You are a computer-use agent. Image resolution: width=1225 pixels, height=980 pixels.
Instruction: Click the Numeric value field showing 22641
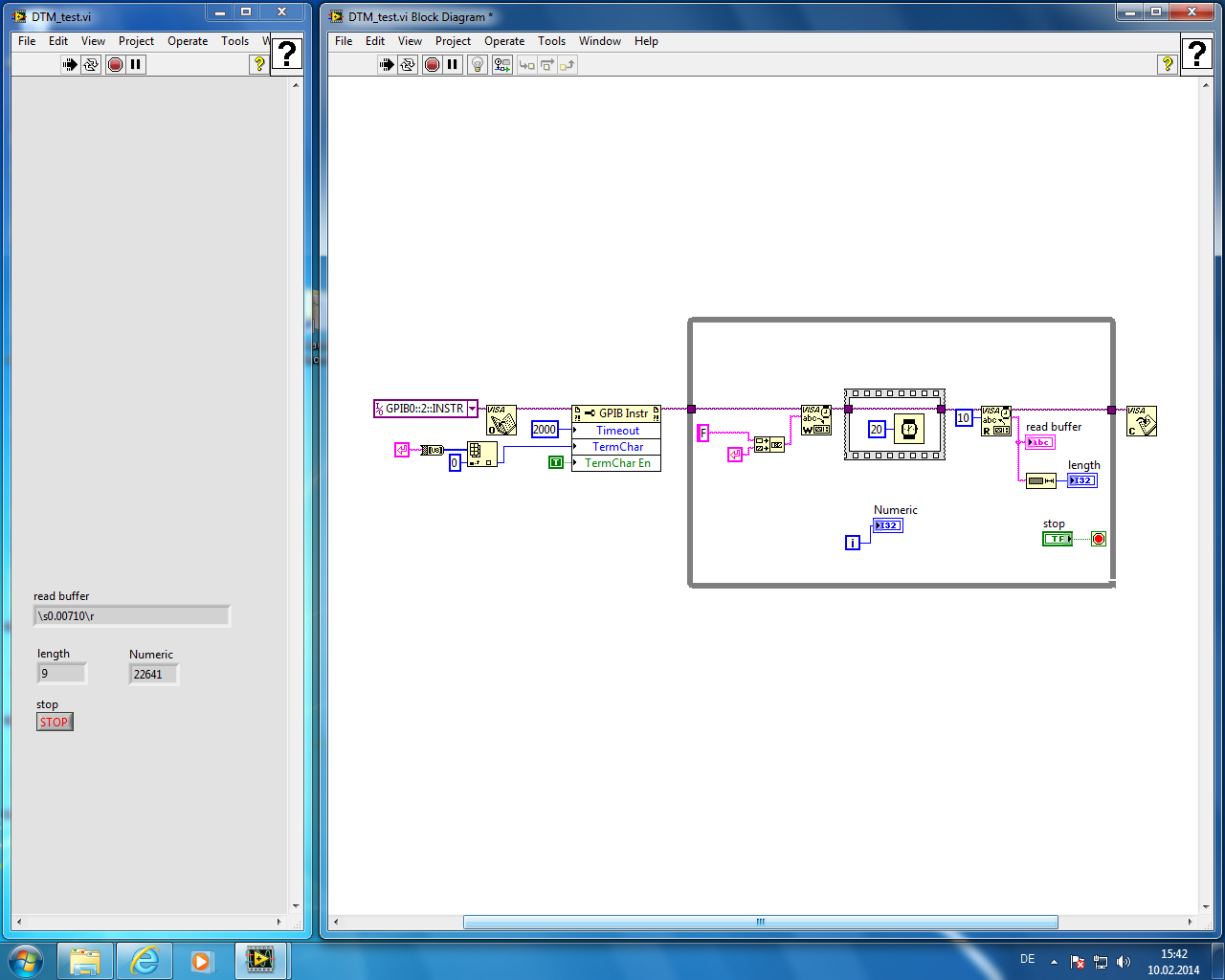(153, 675)
